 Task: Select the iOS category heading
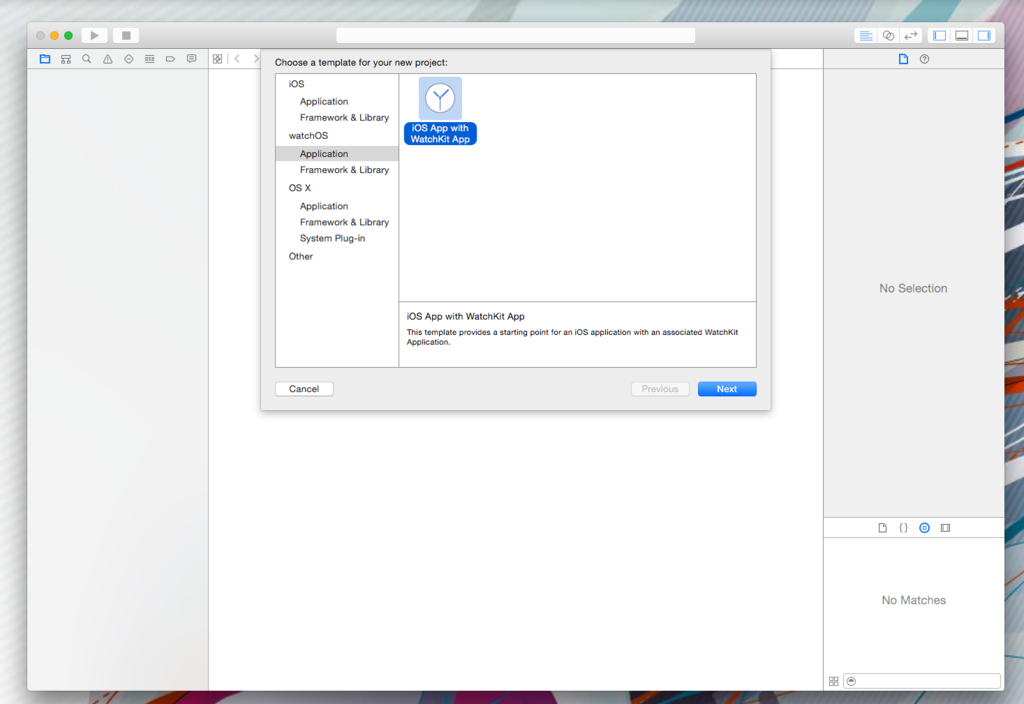(296, 84)
